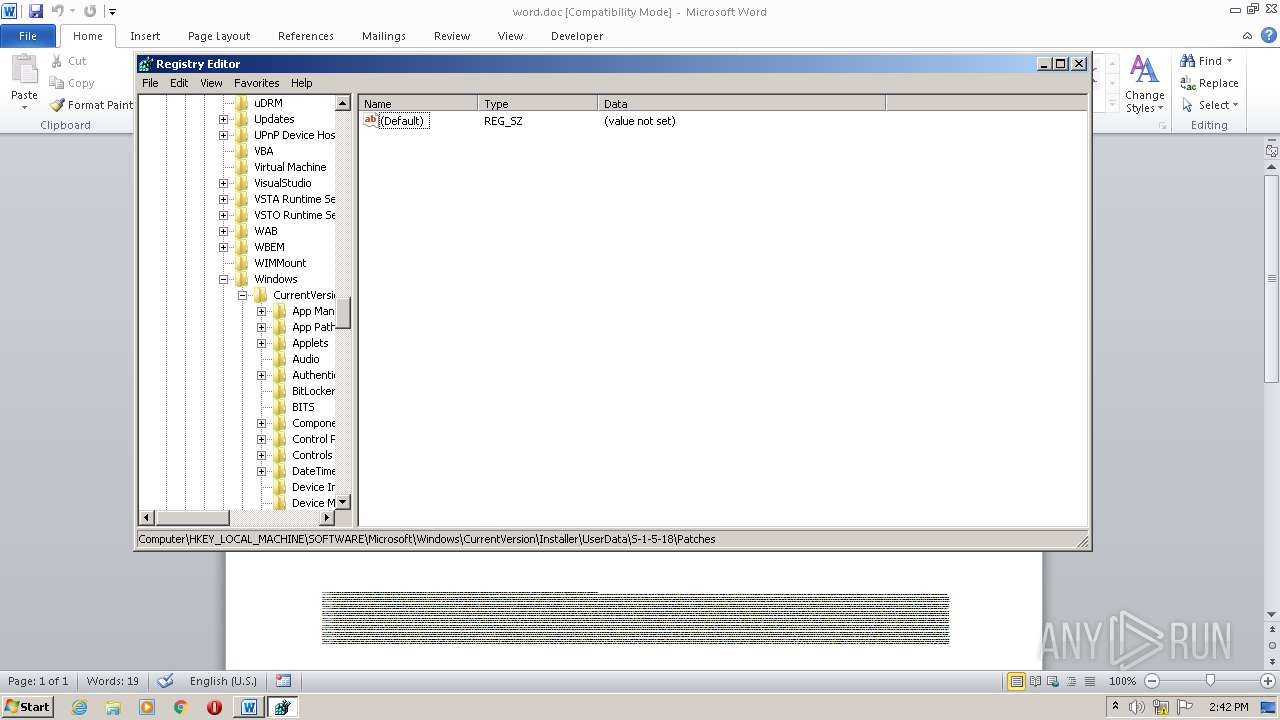1280x720 pixels.
Task: Open the Registry Editor Favorites menu
Action: click(257, 83)
